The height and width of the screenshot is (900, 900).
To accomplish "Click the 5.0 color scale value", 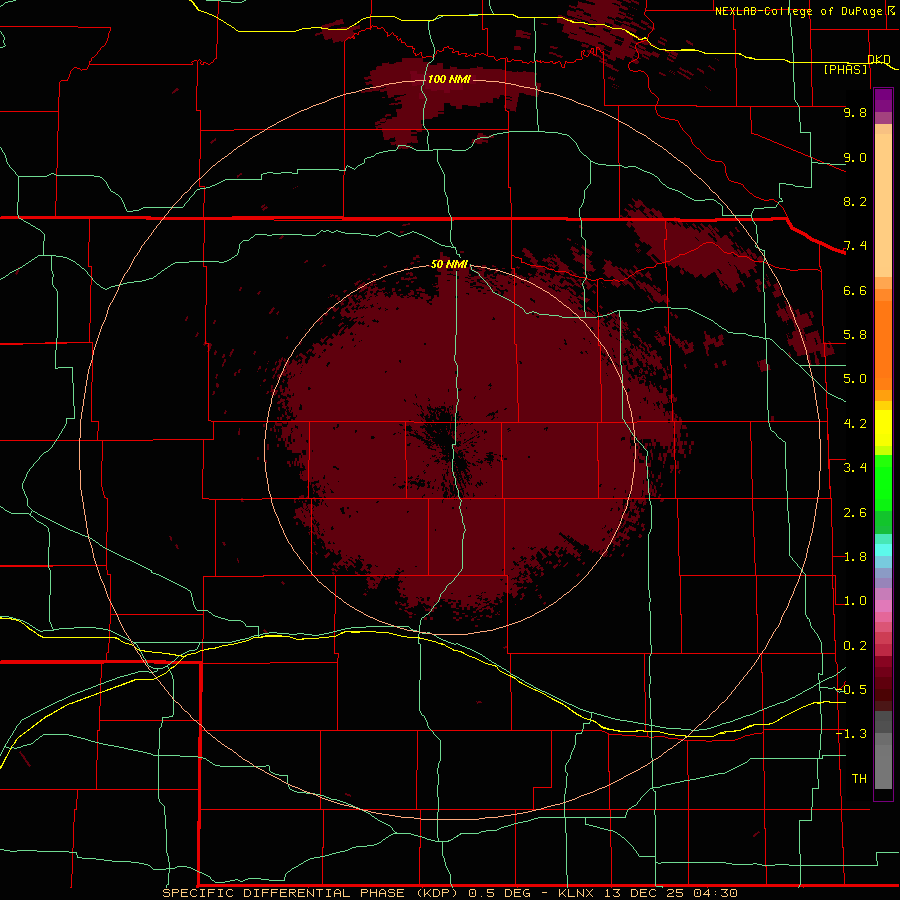I will [x=855, y=379].
